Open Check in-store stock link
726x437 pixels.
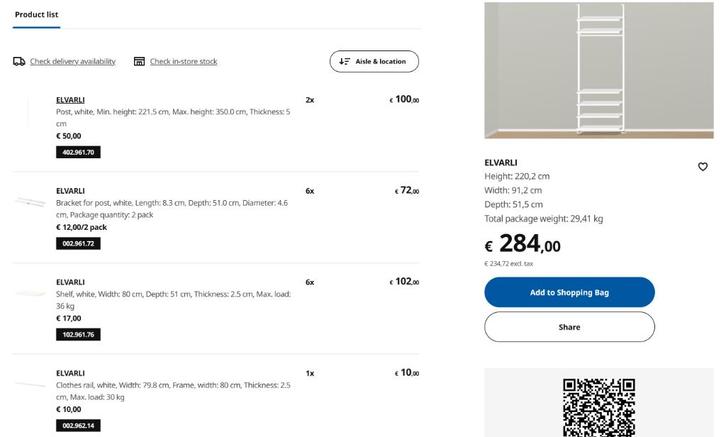(x=183, y=61)
